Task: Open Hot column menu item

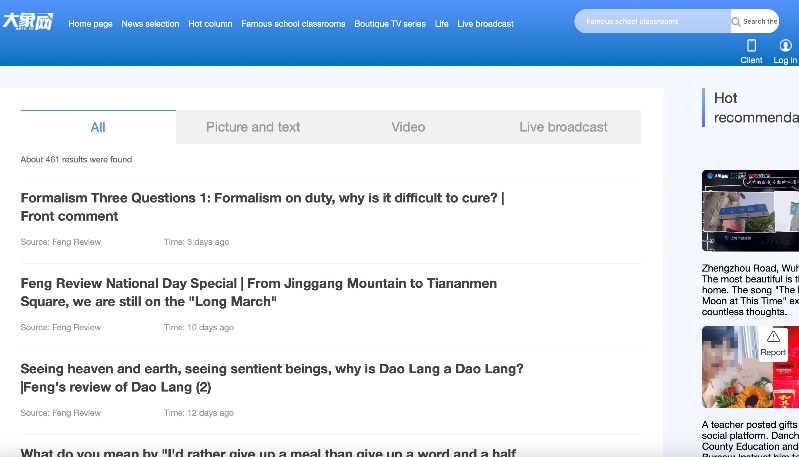Action: point(210,24)
